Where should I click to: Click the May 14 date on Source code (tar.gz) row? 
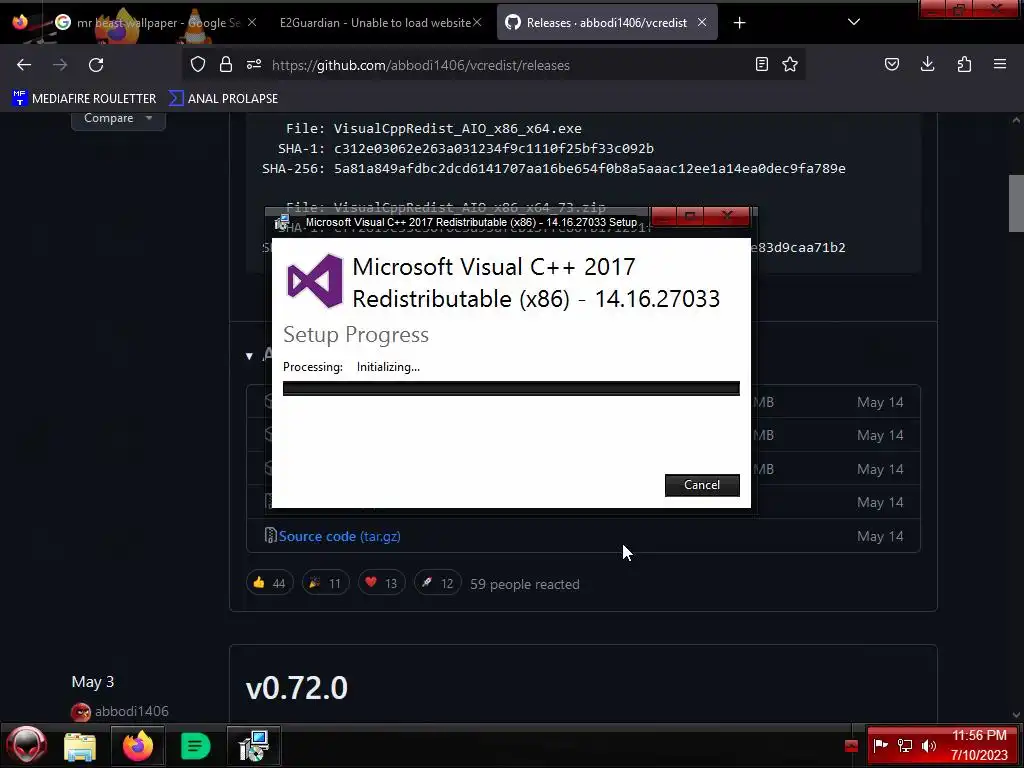pyautogui.click(x=880, y=536)
